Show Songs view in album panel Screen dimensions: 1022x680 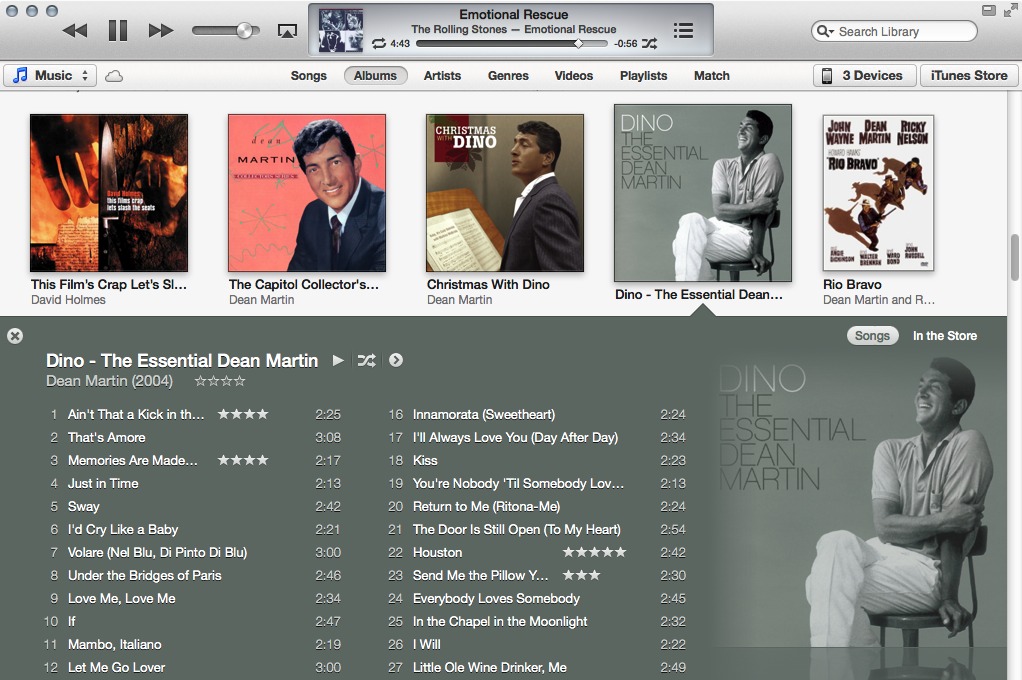[872, 336]
